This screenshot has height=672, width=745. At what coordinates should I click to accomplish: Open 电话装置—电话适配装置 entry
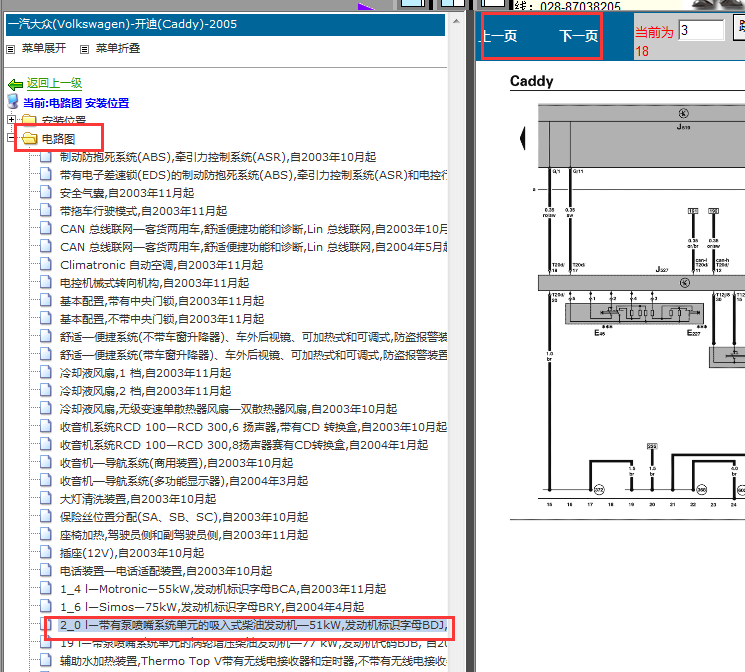[166, 571]
